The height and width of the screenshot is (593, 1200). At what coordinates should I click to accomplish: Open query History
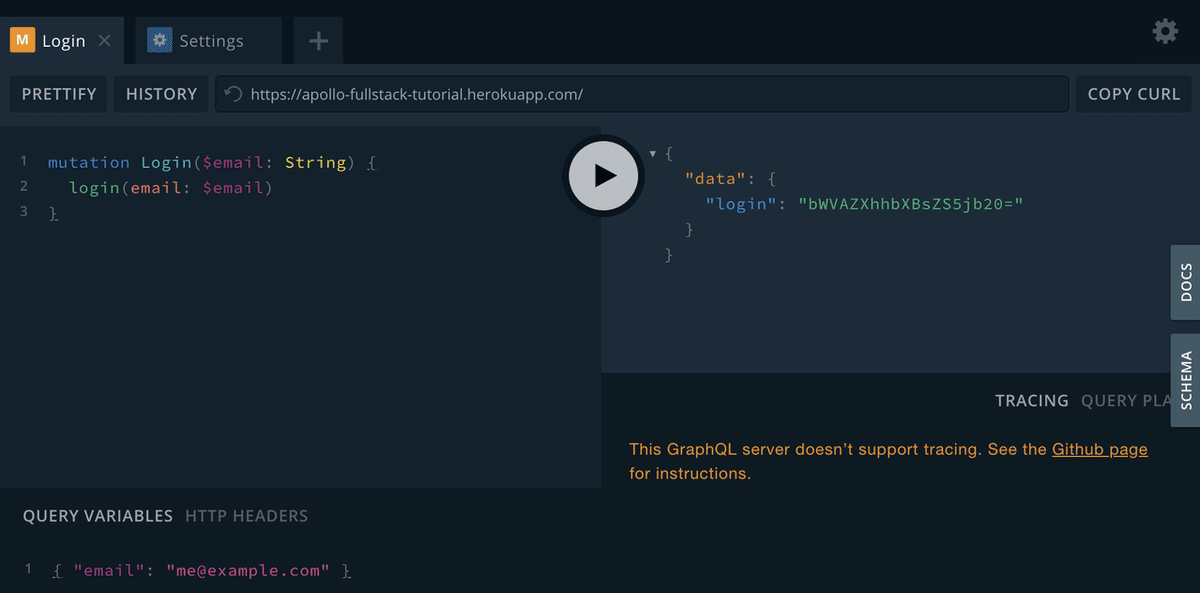coord(161,94)
